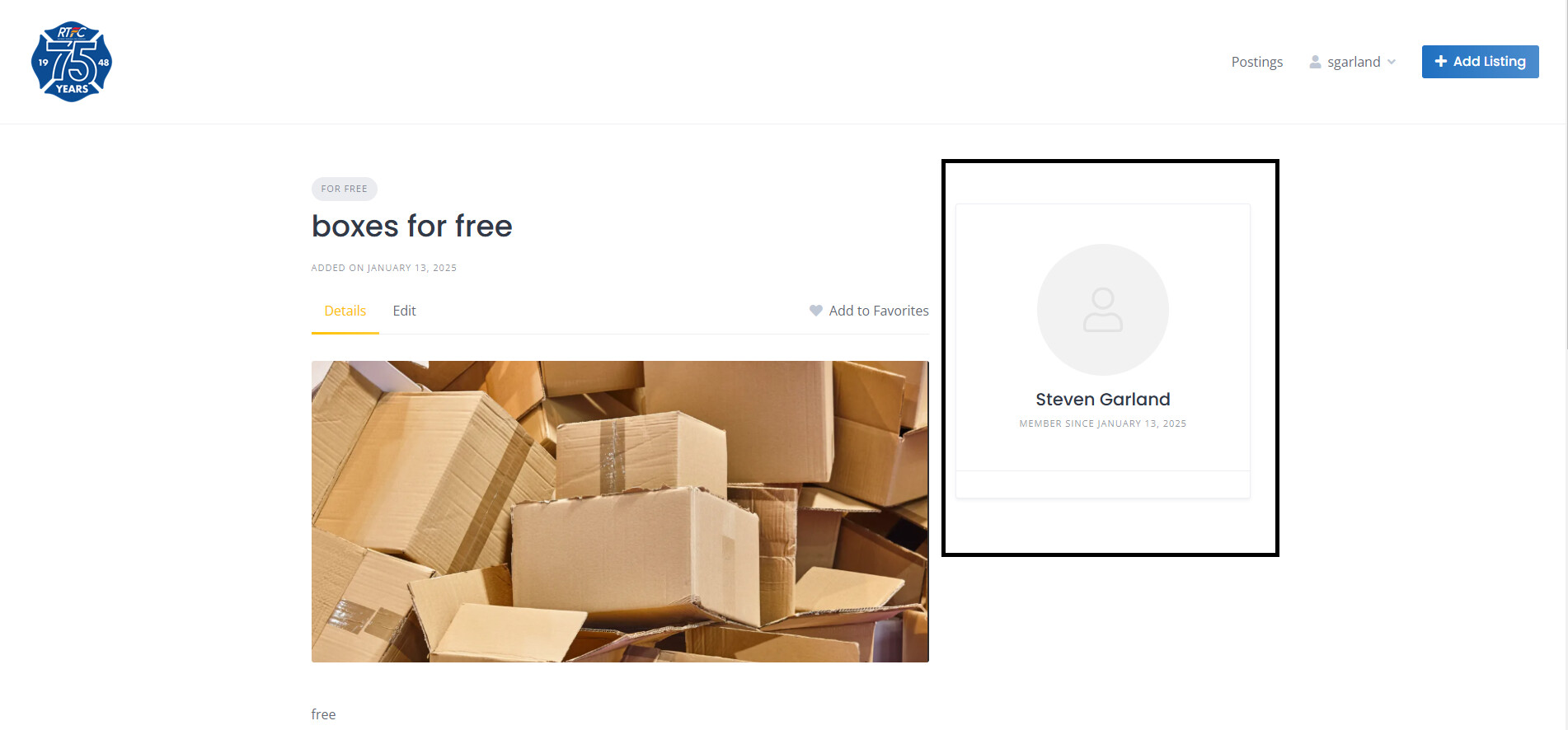
Task: Click the 'Member since January 13, 2025' text
Action: (x=1102, y=423)
